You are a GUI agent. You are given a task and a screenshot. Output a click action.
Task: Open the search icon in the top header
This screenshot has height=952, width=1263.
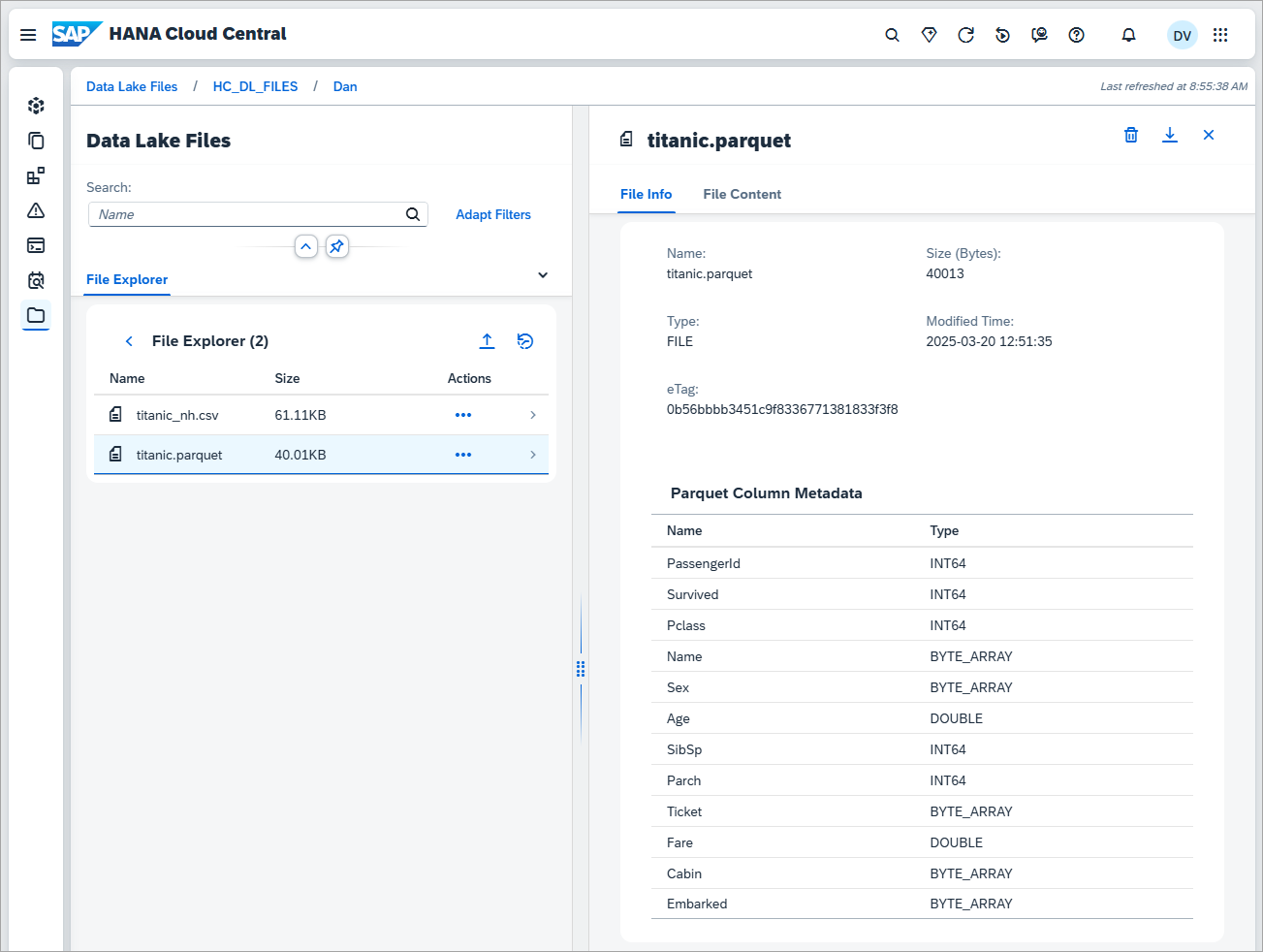892,35
